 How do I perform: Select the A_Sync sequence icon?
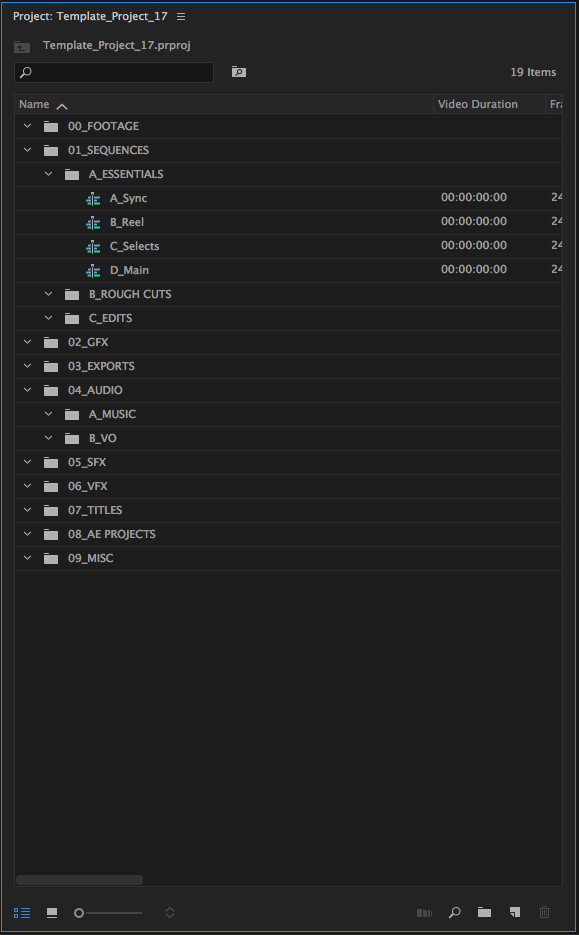(93, 199)
